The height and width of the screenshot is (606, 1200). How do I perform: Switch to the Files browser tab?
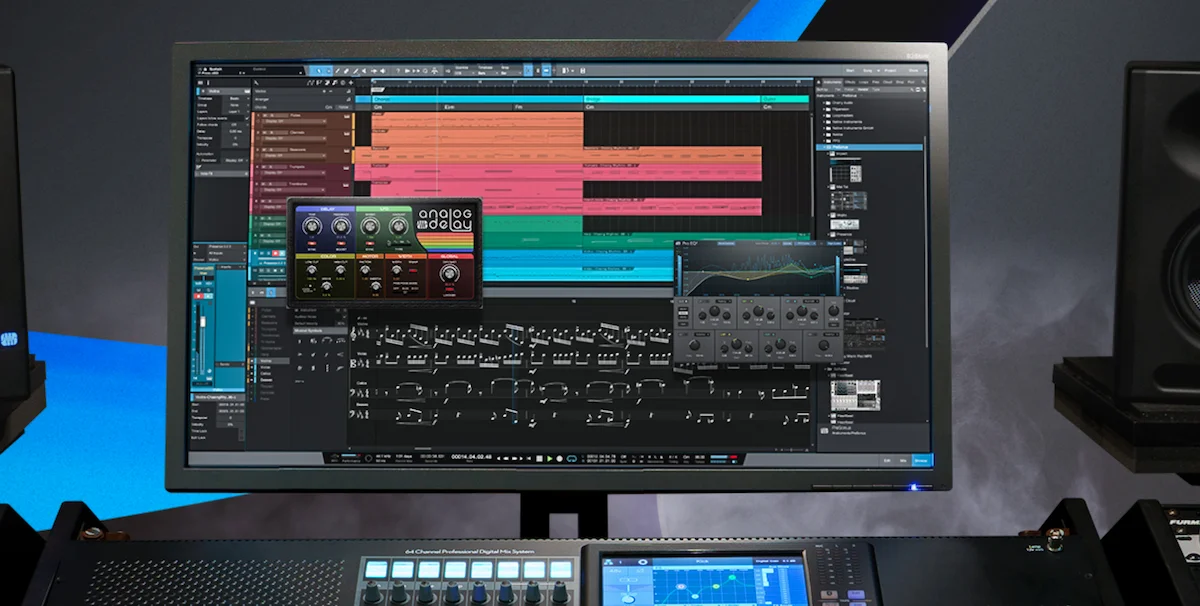(x=876, y=82)
